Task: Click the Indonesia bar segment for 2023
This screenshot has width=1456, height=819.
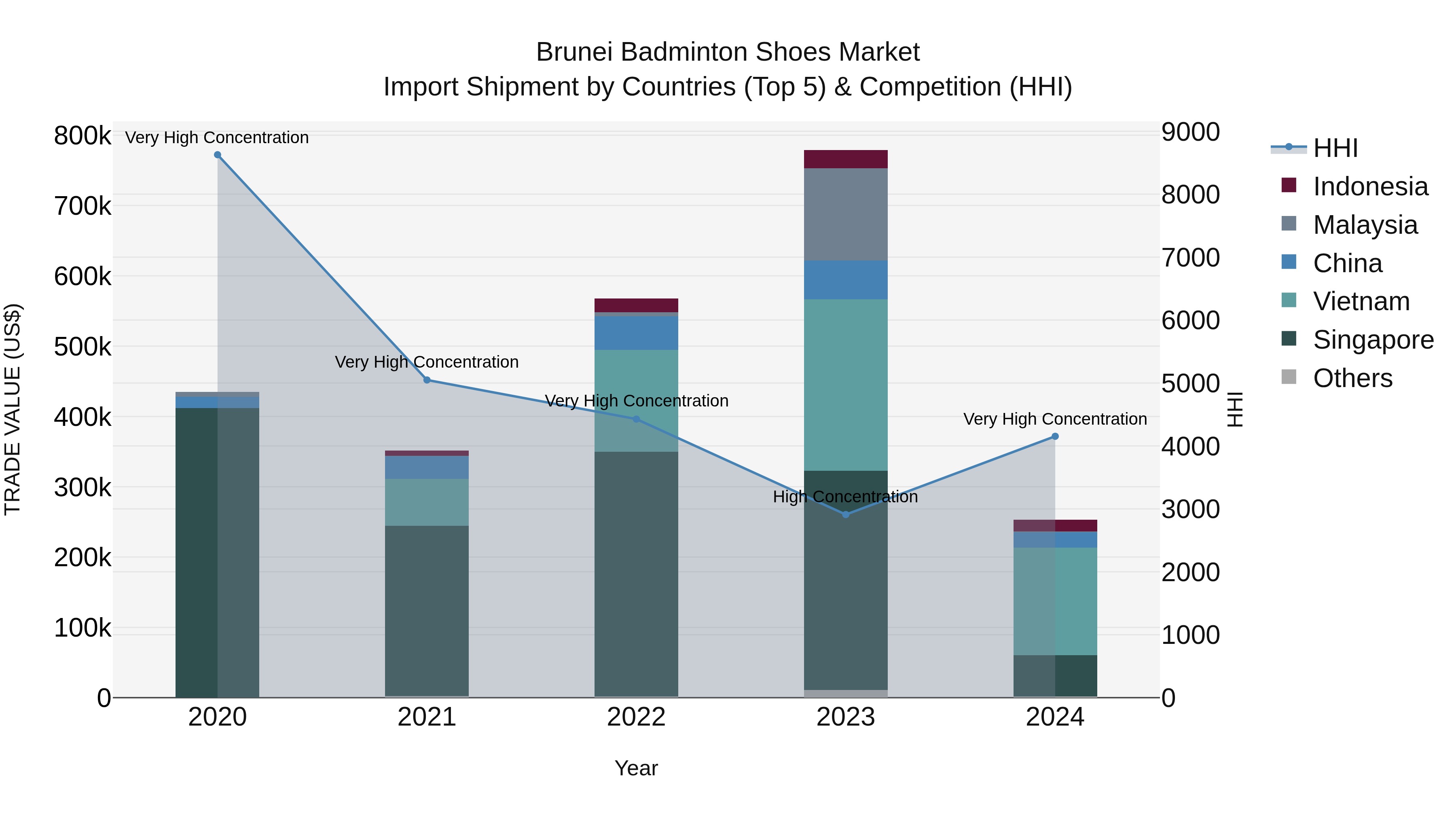Action: (x=846, y=159)
